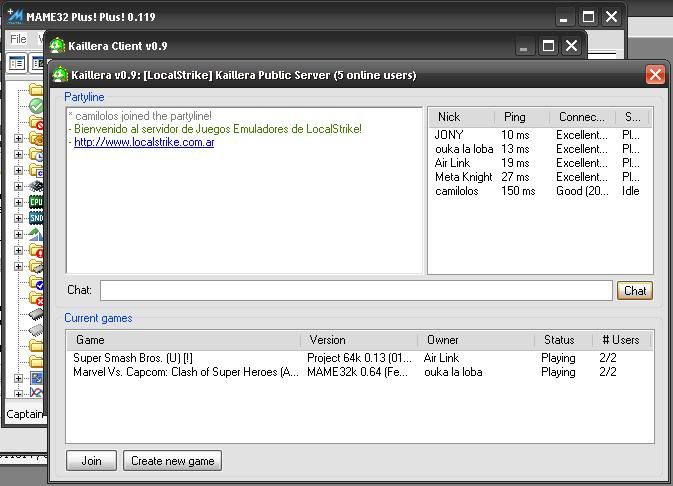Select the topmost plain folder in MAME32 tree
Image resolution: width=673 pixels, height=486 pixels.
(36, 89)
